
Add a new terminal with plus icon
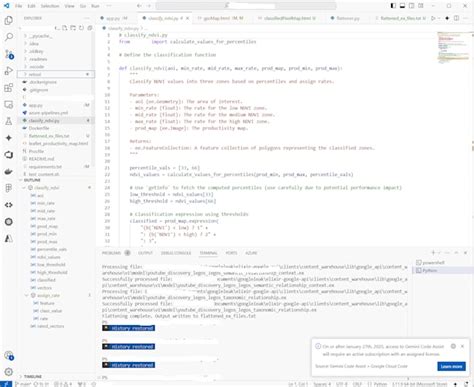[433, 253]
